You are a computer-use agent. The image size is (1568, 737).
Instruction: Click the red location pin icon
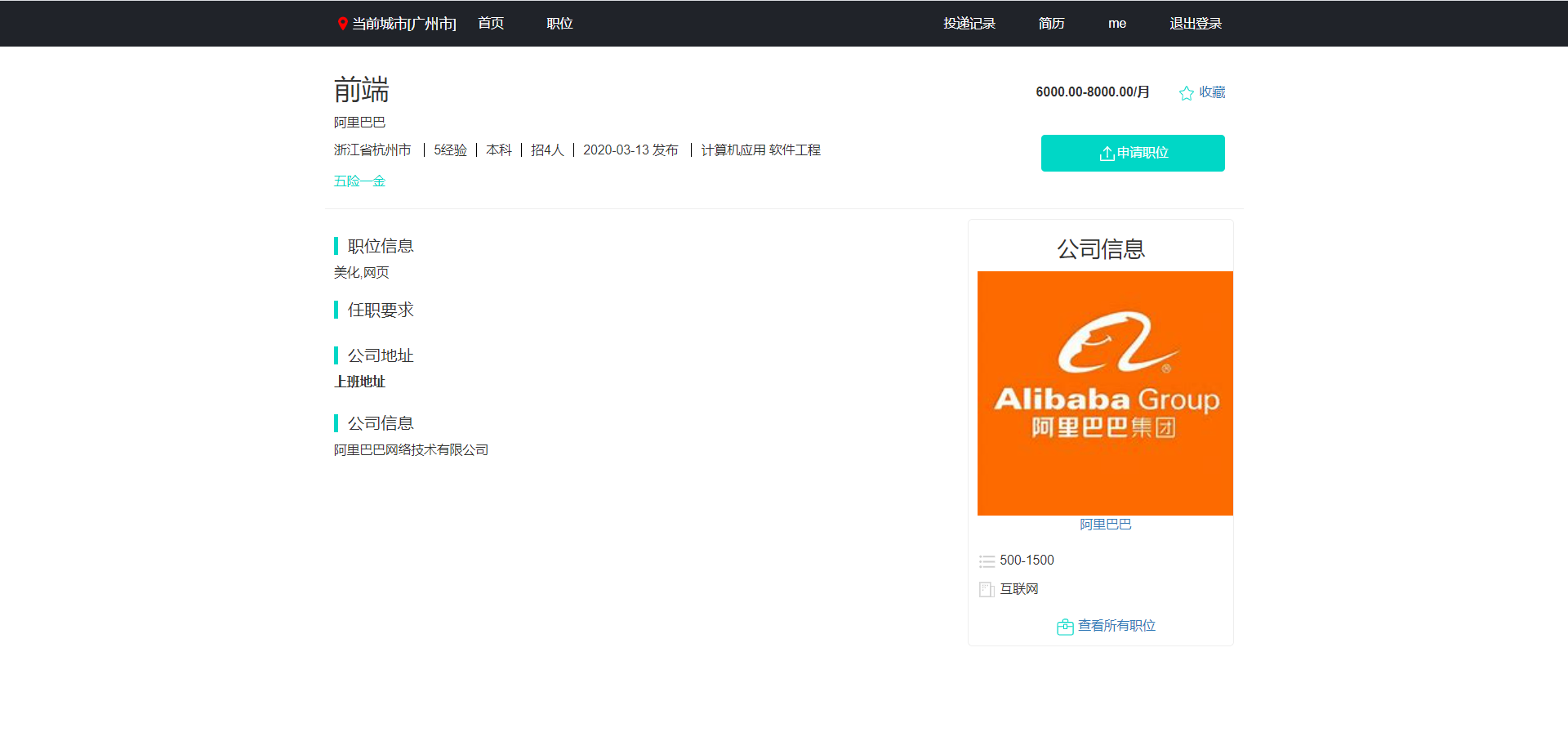click(x=343, y=24)
